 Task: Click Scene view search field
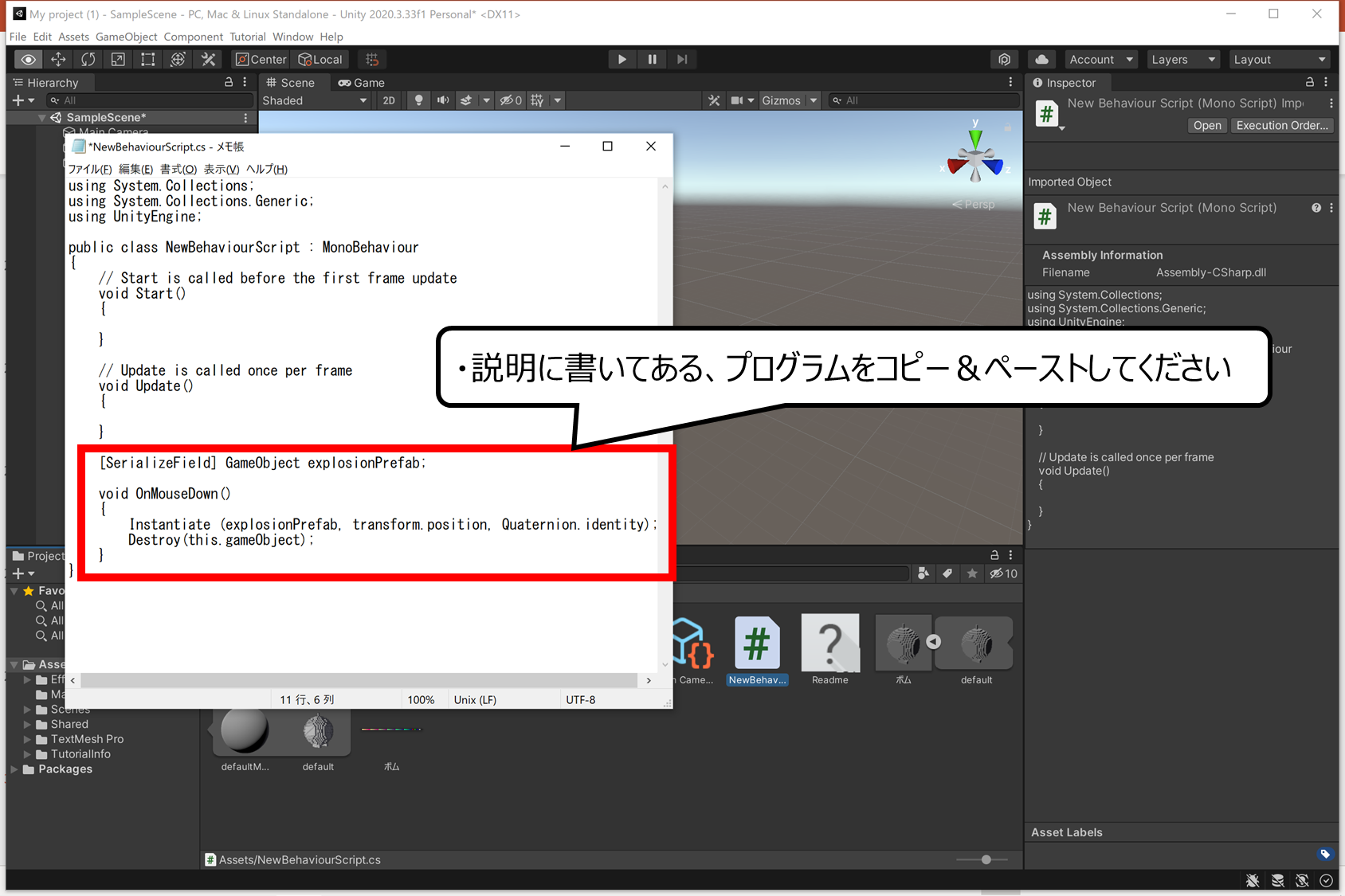[923, 100]
